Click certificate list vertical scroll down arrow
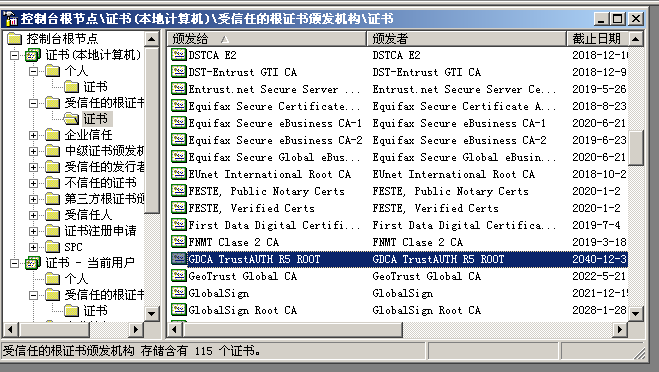Screen dimensions: 659x372 pyautogui.click(x=635, y=313)
